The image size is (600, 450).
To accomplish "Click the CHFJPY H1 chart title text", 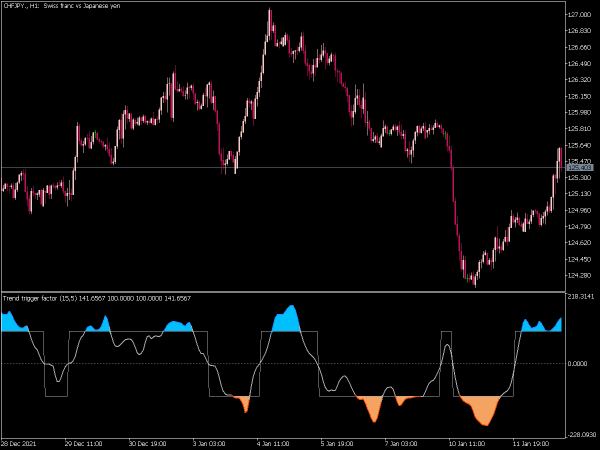I will [x=62, y=6].
